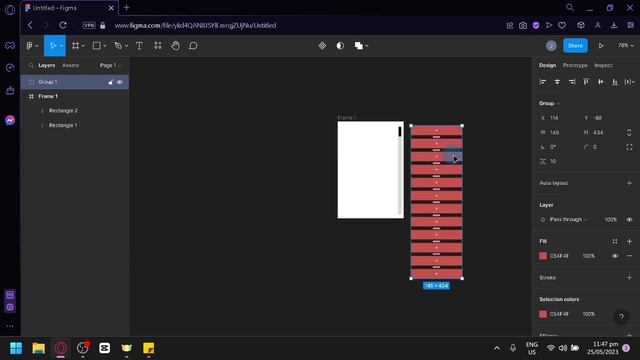This screenshot has width=640, height=360.
Task: Align selection bottom
Action: coord(615,82)
